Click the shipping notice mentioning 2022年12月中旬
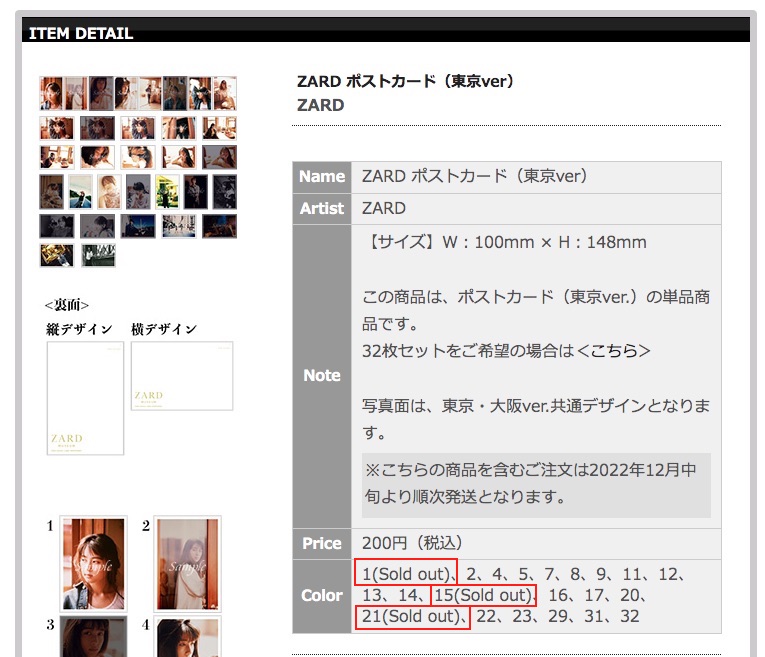The image size is (765, 657). tap(536, 484)
